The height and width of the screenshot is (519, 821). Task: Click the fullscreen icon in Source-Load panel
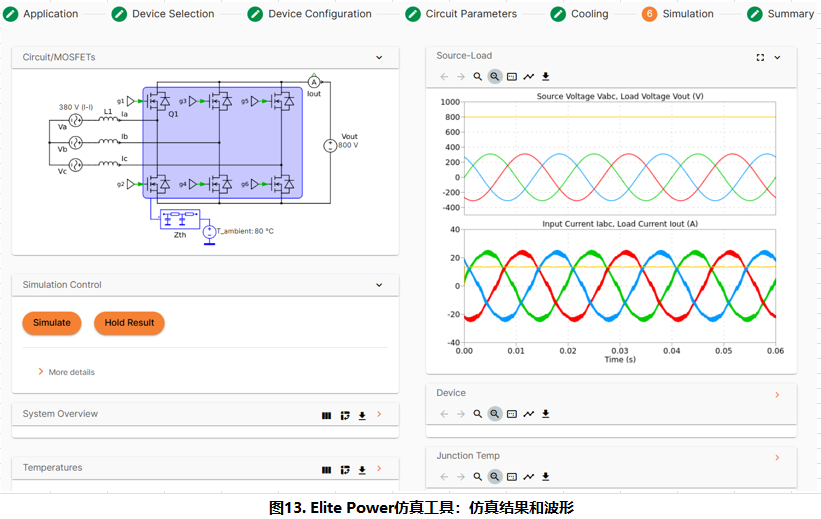coord(760,57)
